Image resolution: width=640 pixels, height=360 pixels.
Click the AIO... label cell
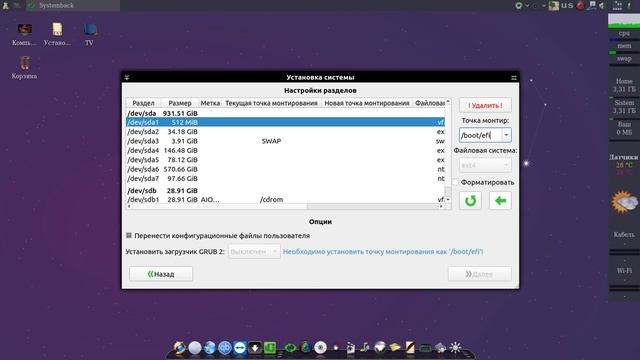210,200
